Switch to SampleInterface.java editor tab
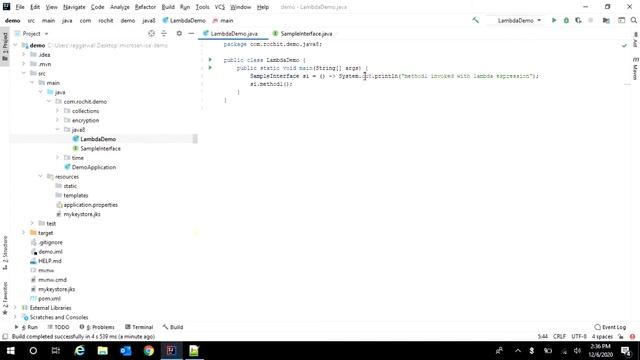Screen dimensions: 640x360 (x=302, y=33)
